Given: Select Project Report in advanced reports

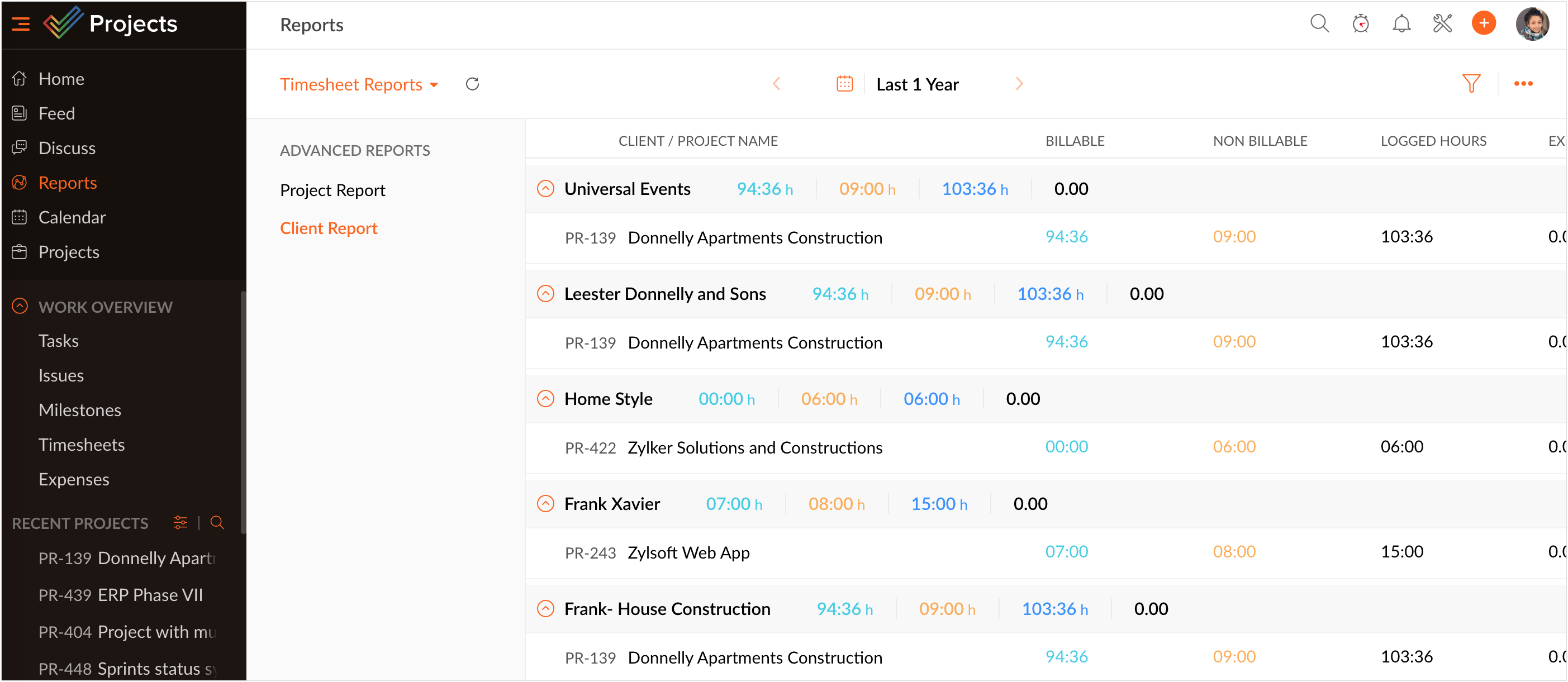Looking at the screenshot, I should point(332,190).
